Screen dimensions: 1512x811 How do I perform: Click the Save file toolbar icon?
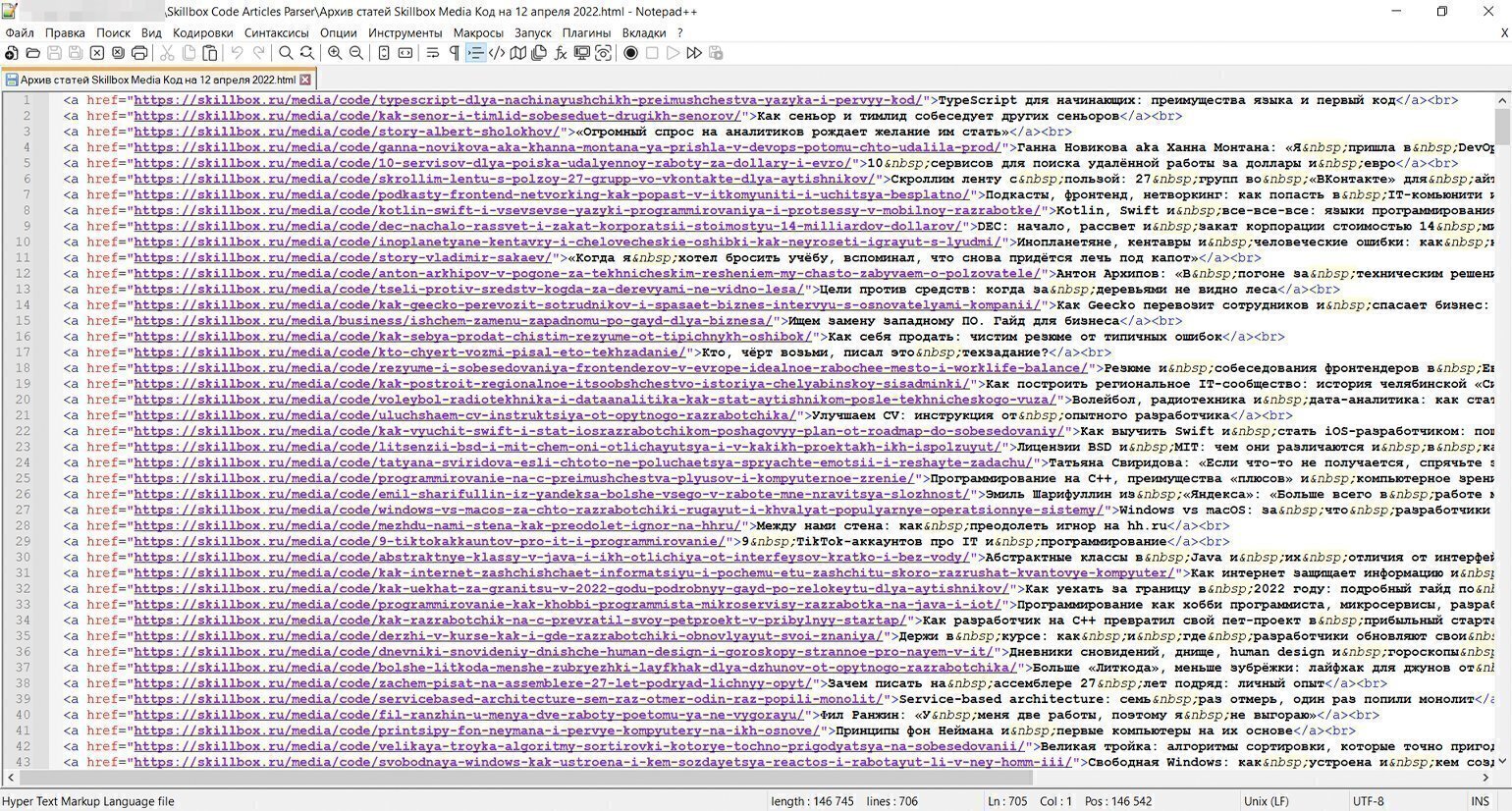pos(54,53)
